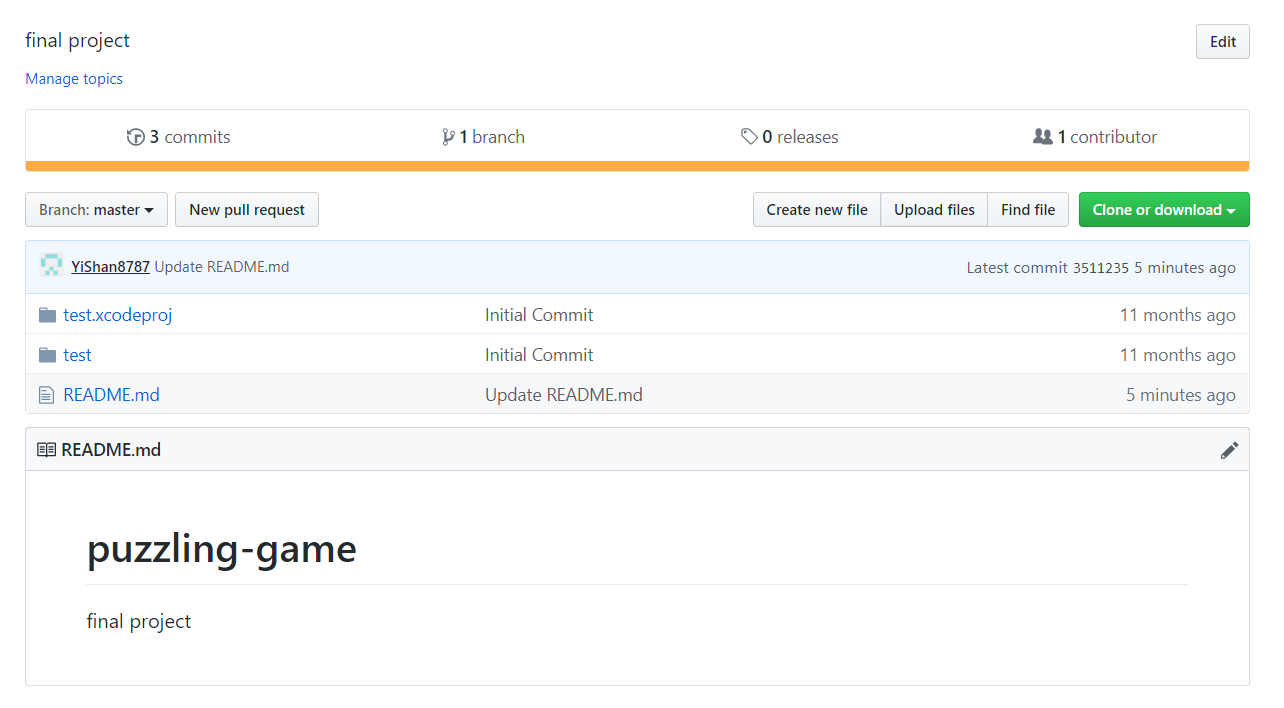View the 1 branch link
This screenshot has height=708, width=1284.
click(483, 137)
